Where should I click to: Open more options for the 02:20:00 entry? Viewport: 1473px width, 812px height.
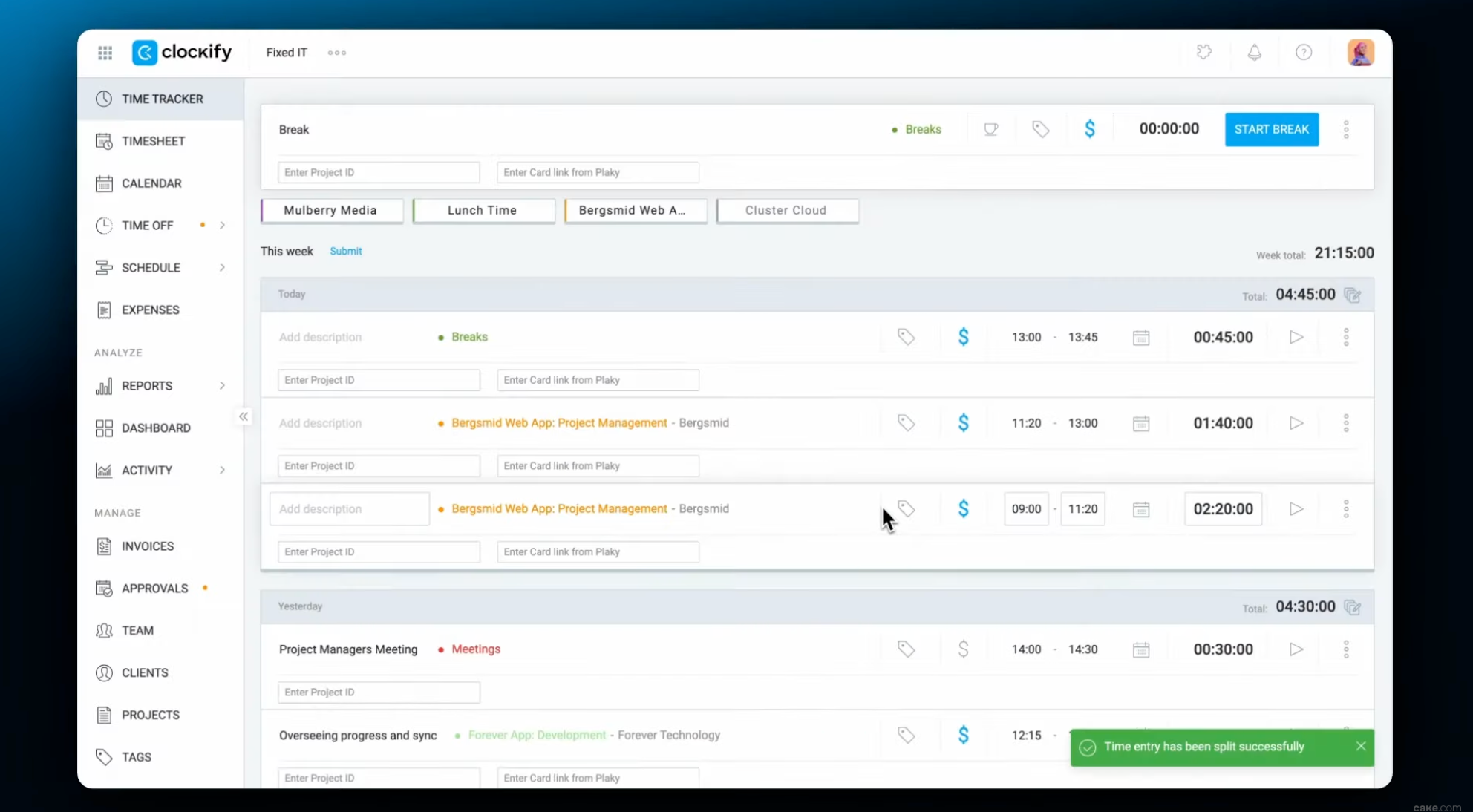1345,509
